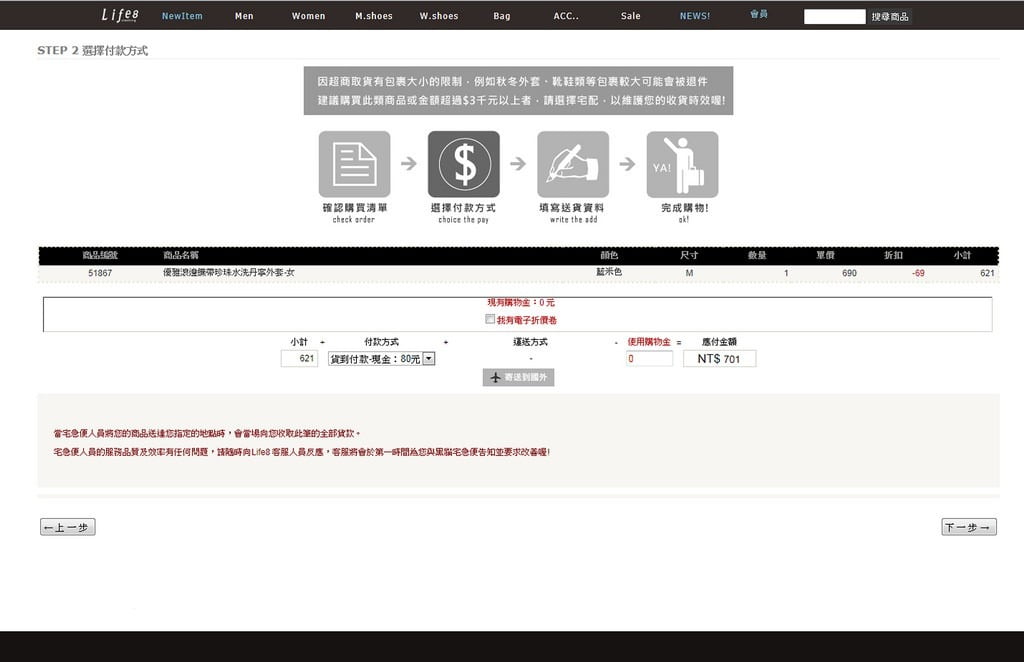The width and height of the screenshot is (1024, 662).
Task: Focus the product search text box
Action: click(x=834, y=17)
